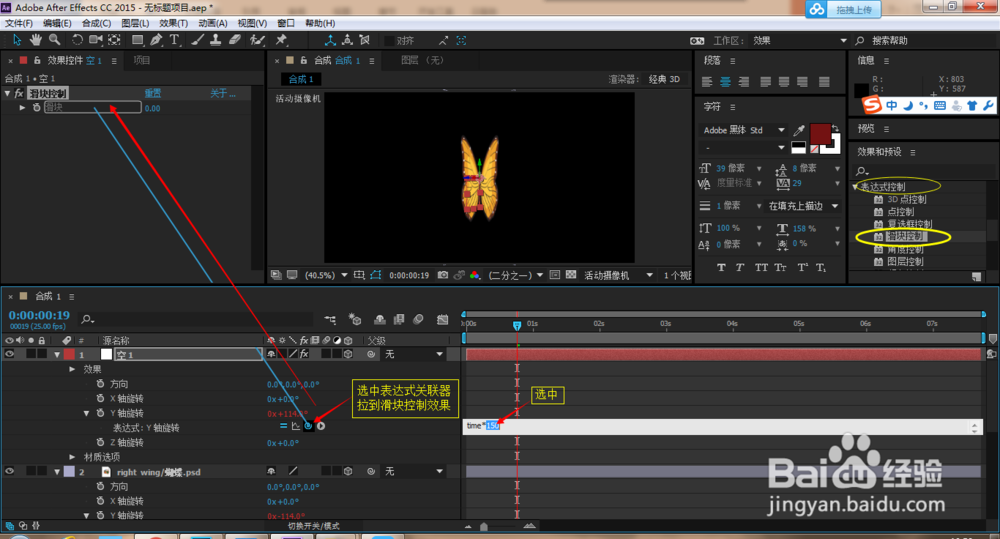Click the local axis mode icon
This screenshot has height=539, width=1000.
coord(330,40)
